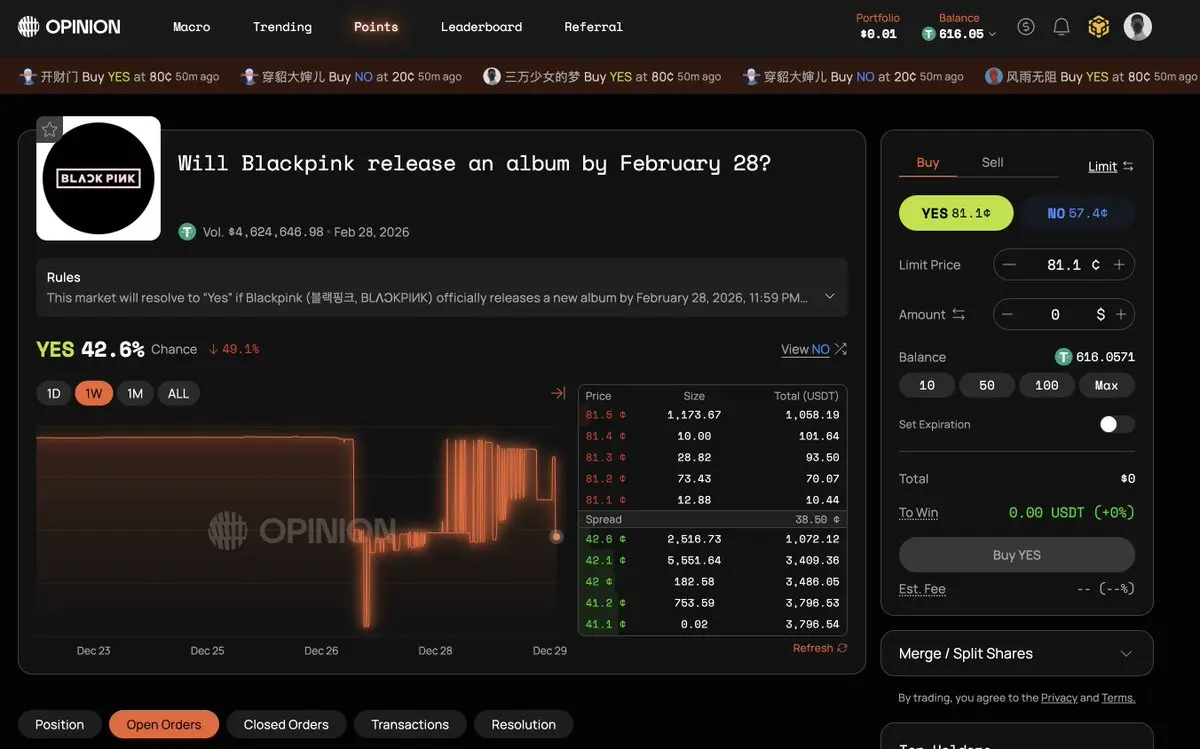Collapse order book arrow icon
This screenshot has height=749, width=1200.
pyautogui.click(x=558, y=393)
